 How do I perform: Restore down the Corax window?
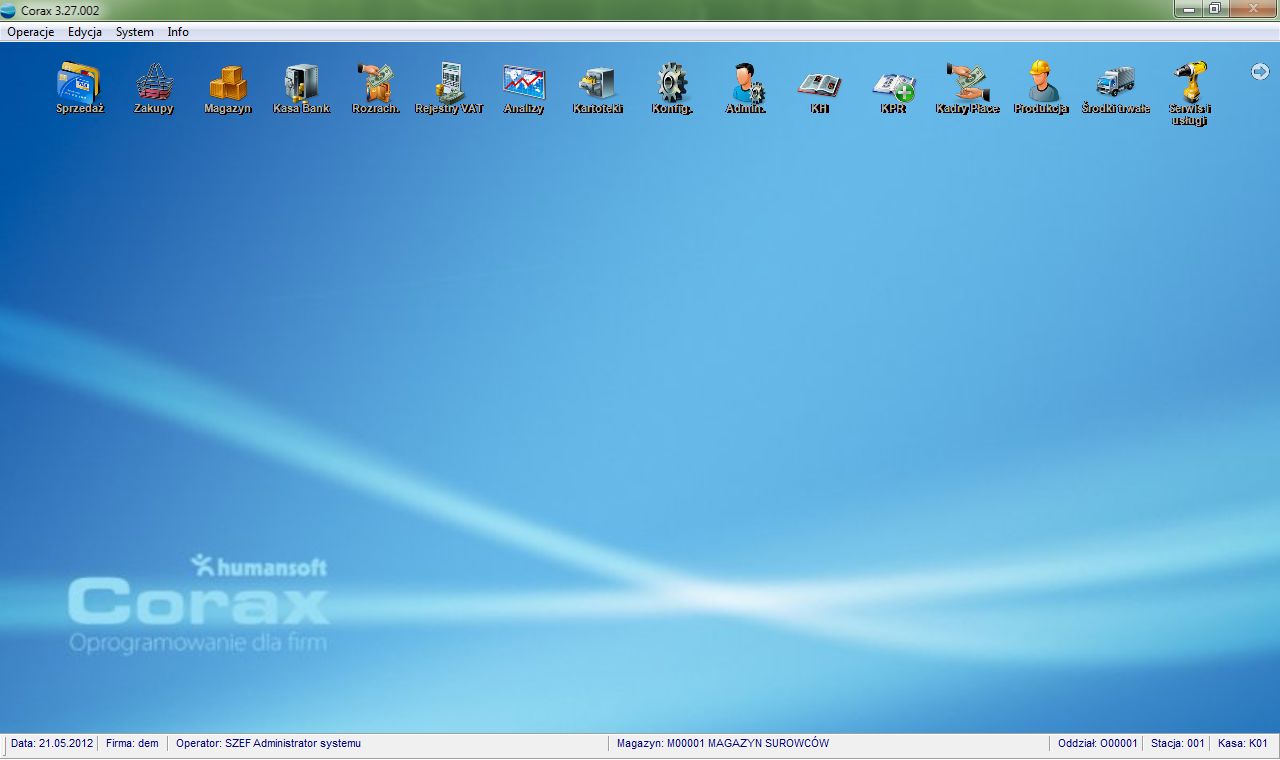[x=1214, y=8]
